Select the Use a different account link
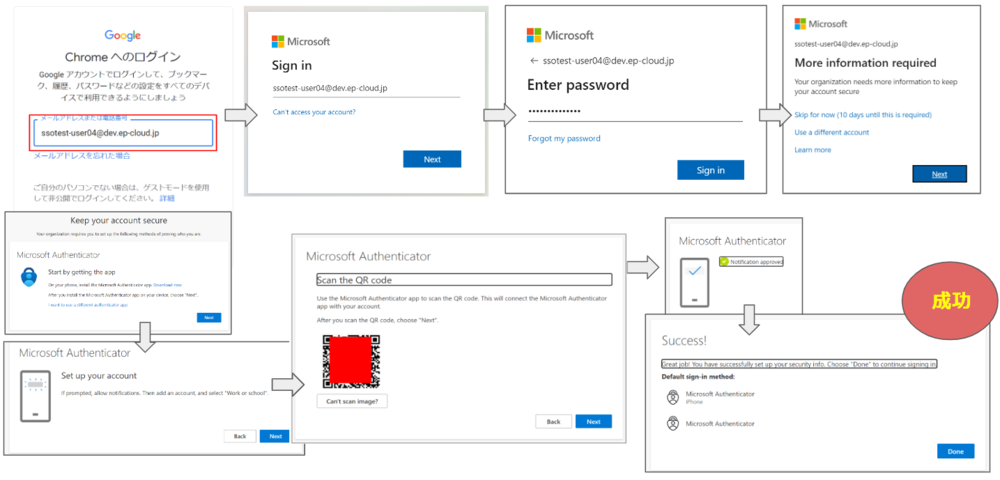 click(x=831, y=132)
